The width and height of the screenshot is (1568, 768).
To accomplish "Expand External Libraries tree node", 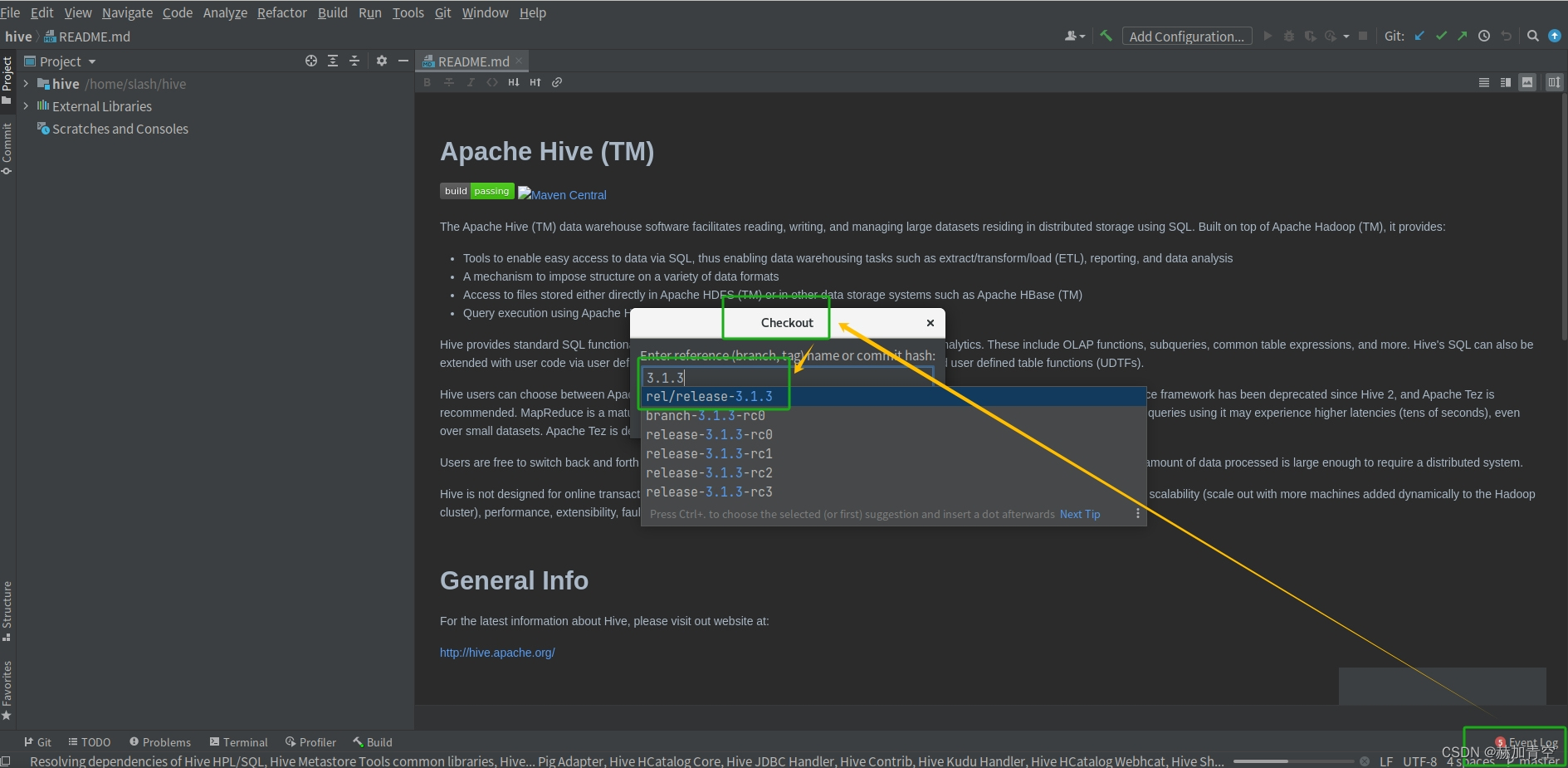I will click(x=26, y=106).
